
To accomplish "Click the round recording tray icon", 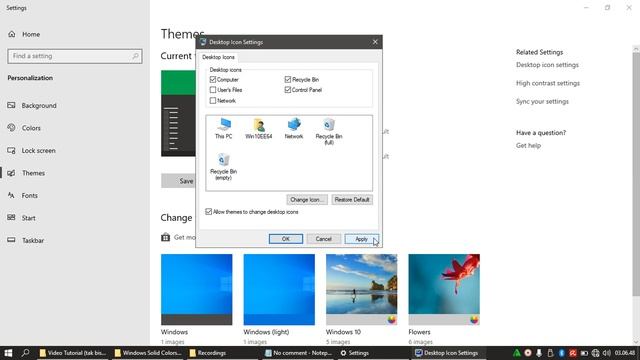I will click(x=528, y=353).
